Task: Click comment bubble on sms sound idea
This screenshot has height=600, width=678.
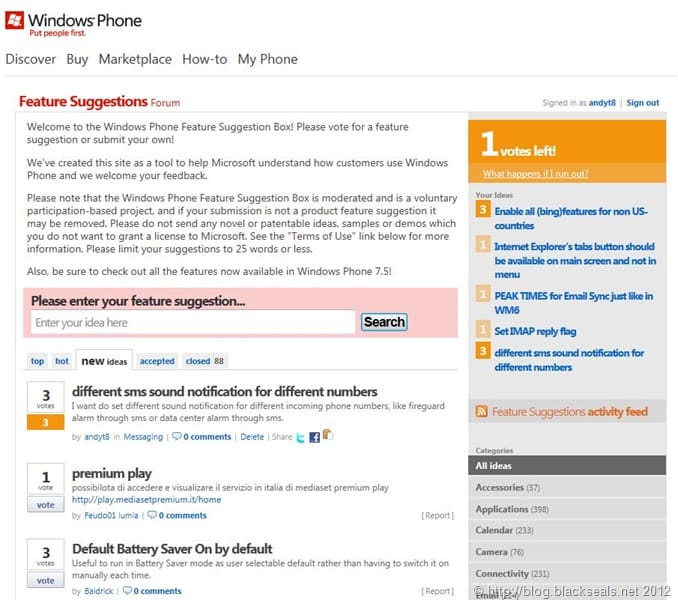Action: pos(176,436)
